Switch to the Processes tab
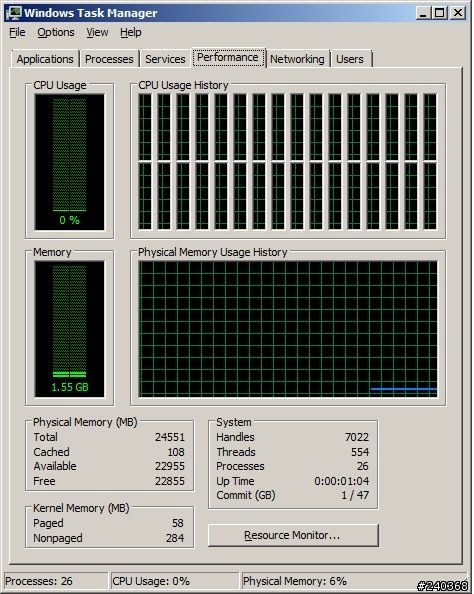The image size is (474, 594). click(109, 59)
